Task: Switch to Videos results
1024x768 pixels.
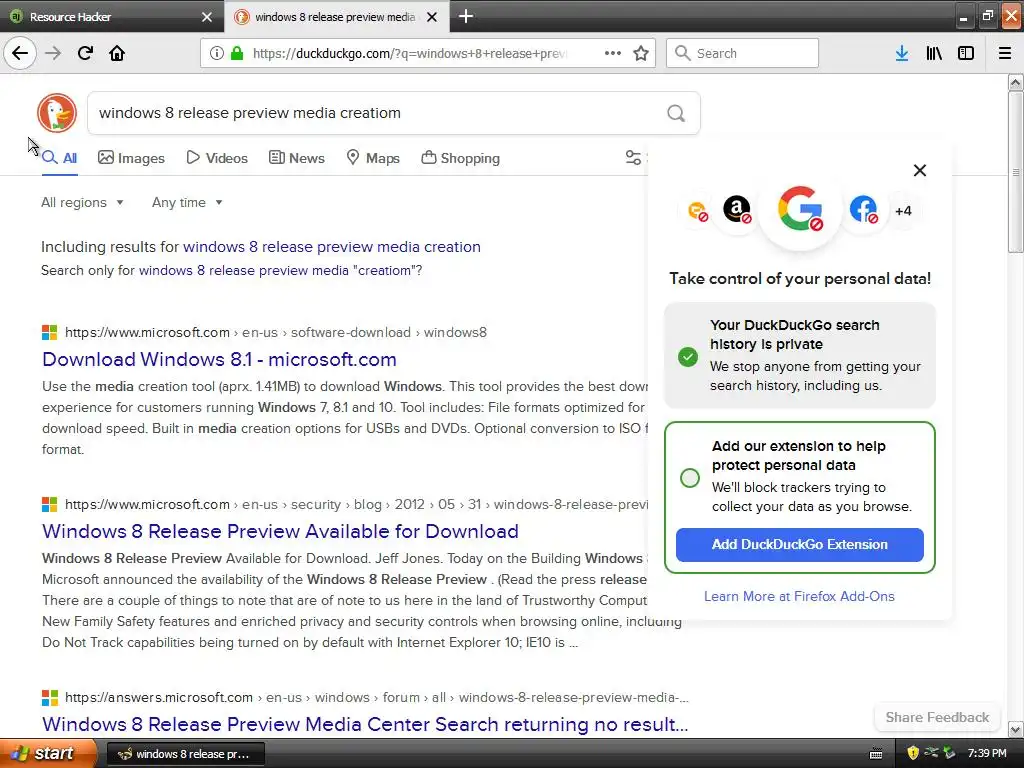Action: pos(217,158)
